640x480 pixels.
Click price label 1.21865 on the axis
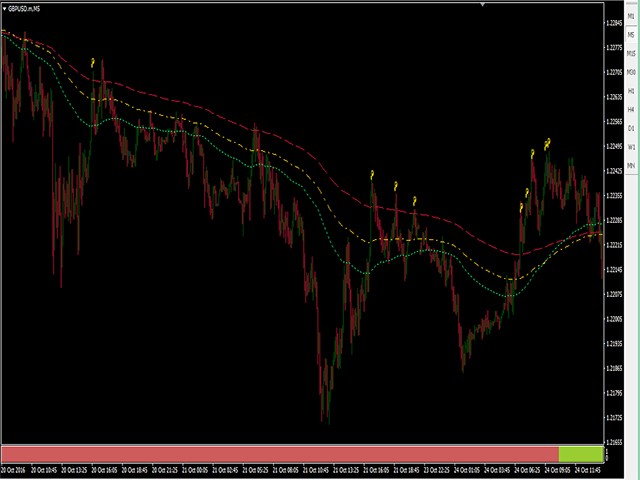(x=614, y=368)
